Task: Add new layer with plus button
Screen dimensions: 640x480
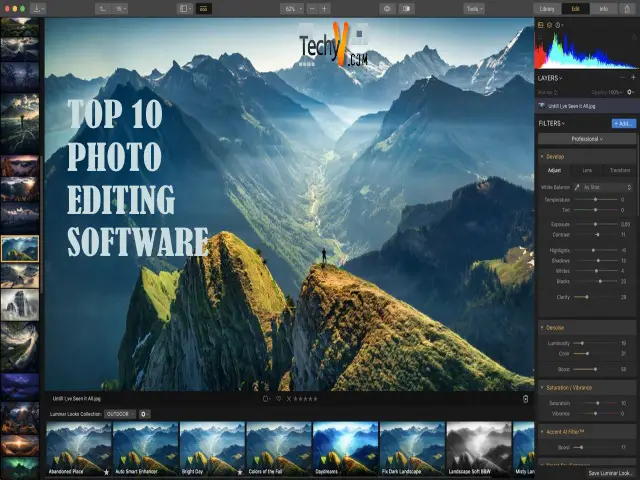Action: [633, 78]
